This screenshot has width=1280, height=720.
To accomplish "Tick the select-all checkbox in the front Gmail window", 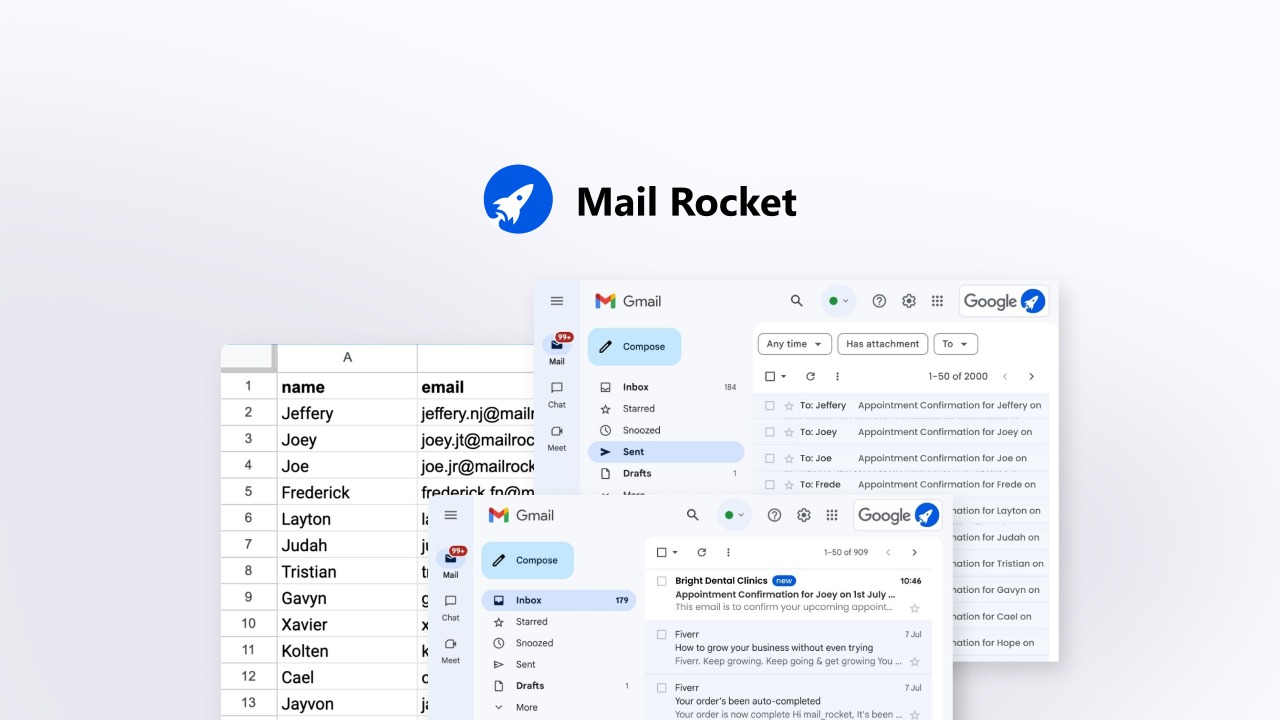I will (x=661, y=552).
